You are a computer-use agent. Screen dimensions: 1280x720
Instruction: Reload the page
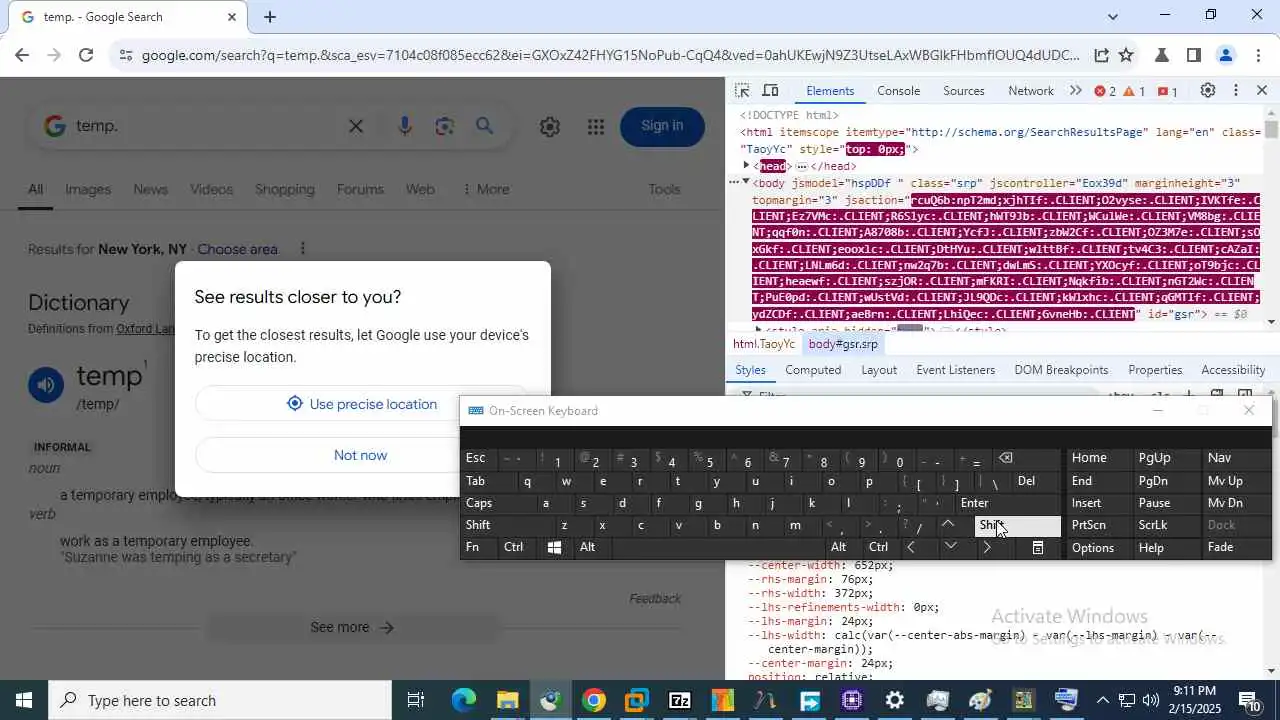[86, 55]
